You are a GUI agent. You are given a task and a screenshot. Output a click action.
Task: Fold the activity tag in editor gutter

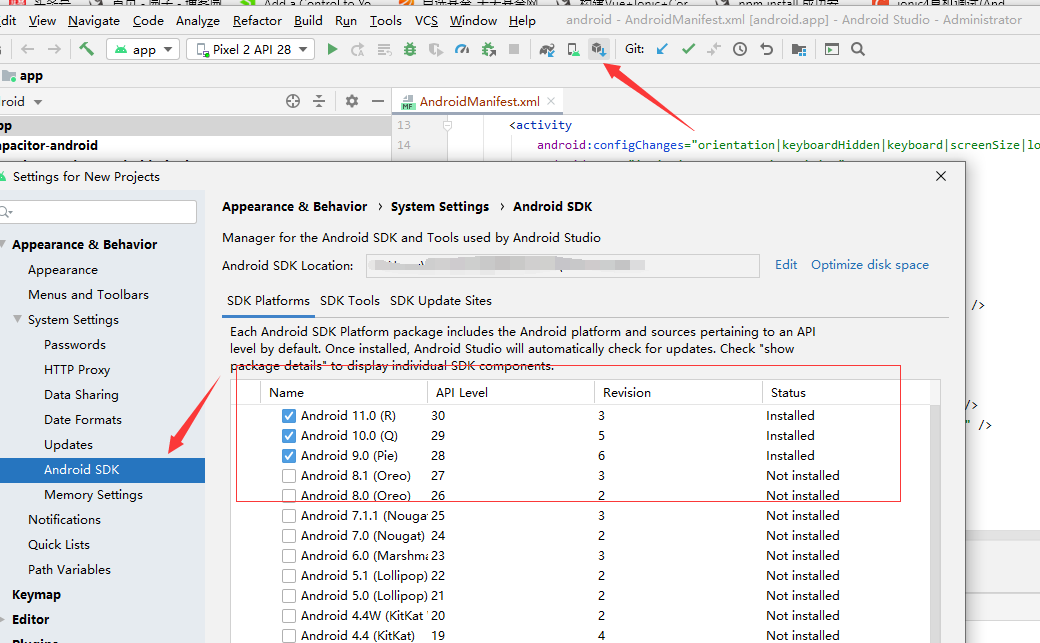tap(448, 125)
